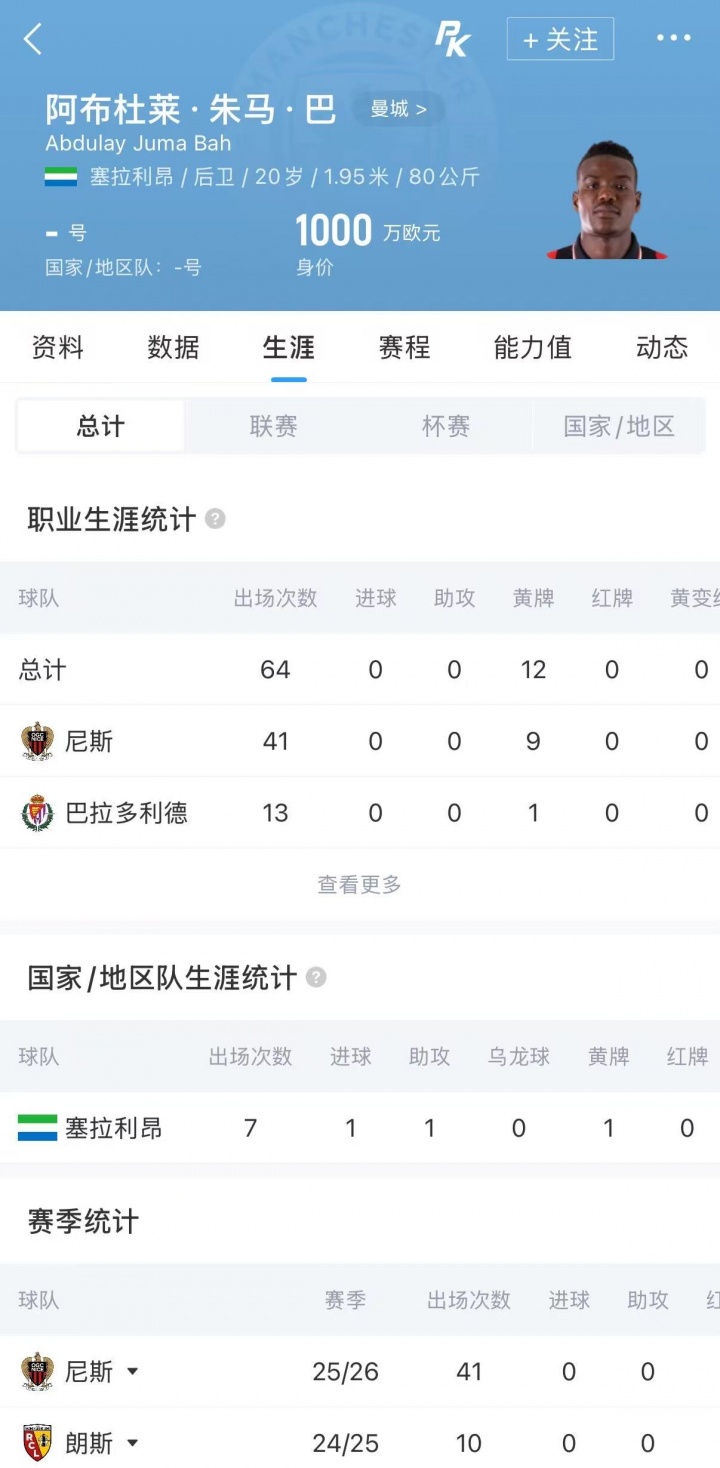Viewport: 720px width, 1468px height.
Task: Open the 数据 tab
Action: coord(173,347)
